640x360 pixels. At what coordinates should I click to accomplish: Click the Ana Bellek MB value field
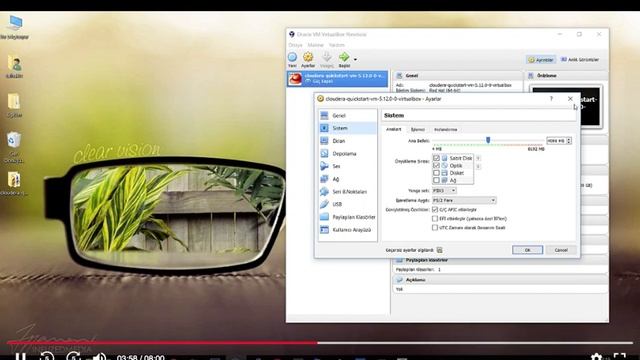[x=556, y=140]
